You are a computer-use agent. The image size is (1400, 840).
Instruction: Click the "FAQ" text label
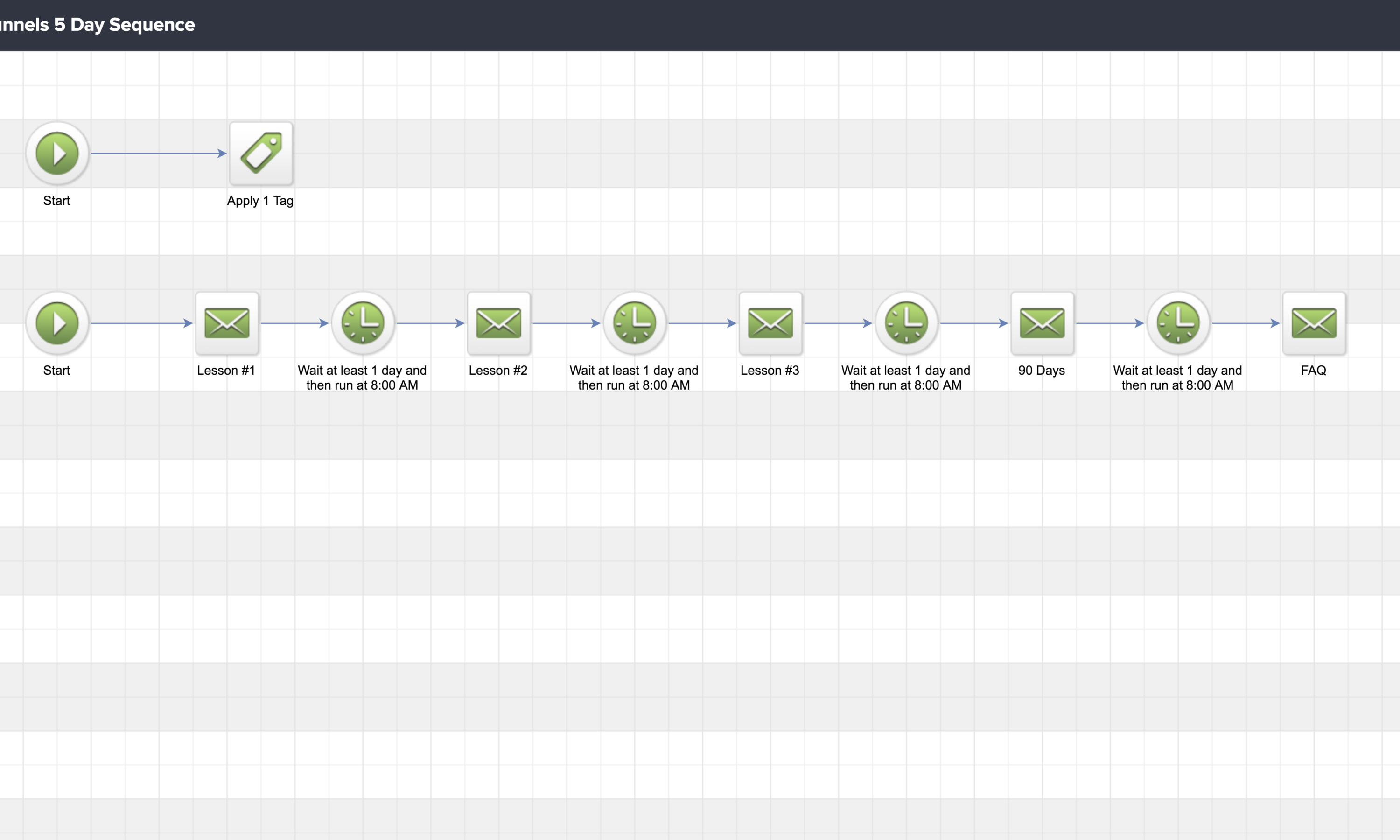(x=1313, y=371)
